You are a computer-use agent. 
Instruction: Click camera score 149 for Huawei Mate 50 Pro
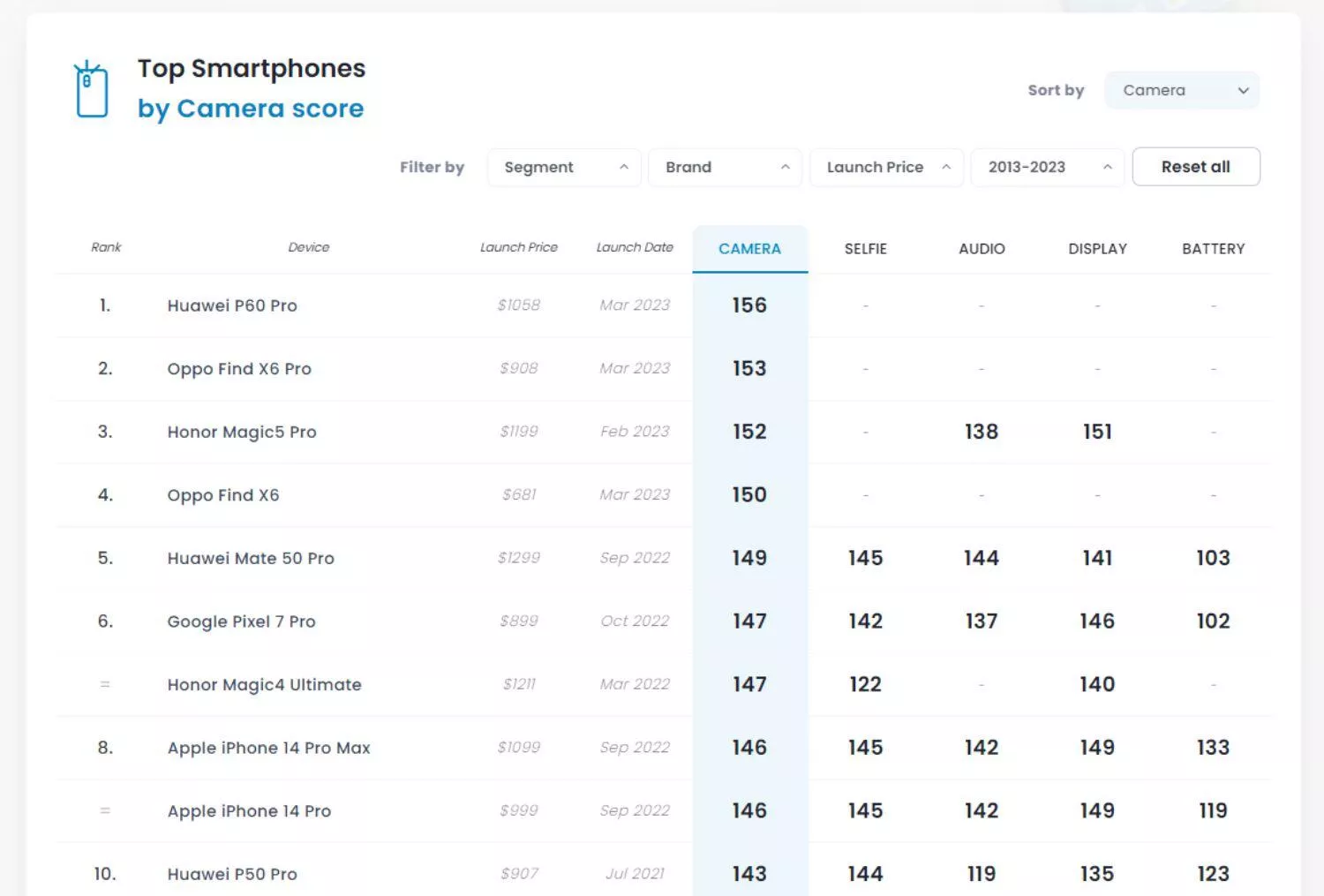coord(749,558)
